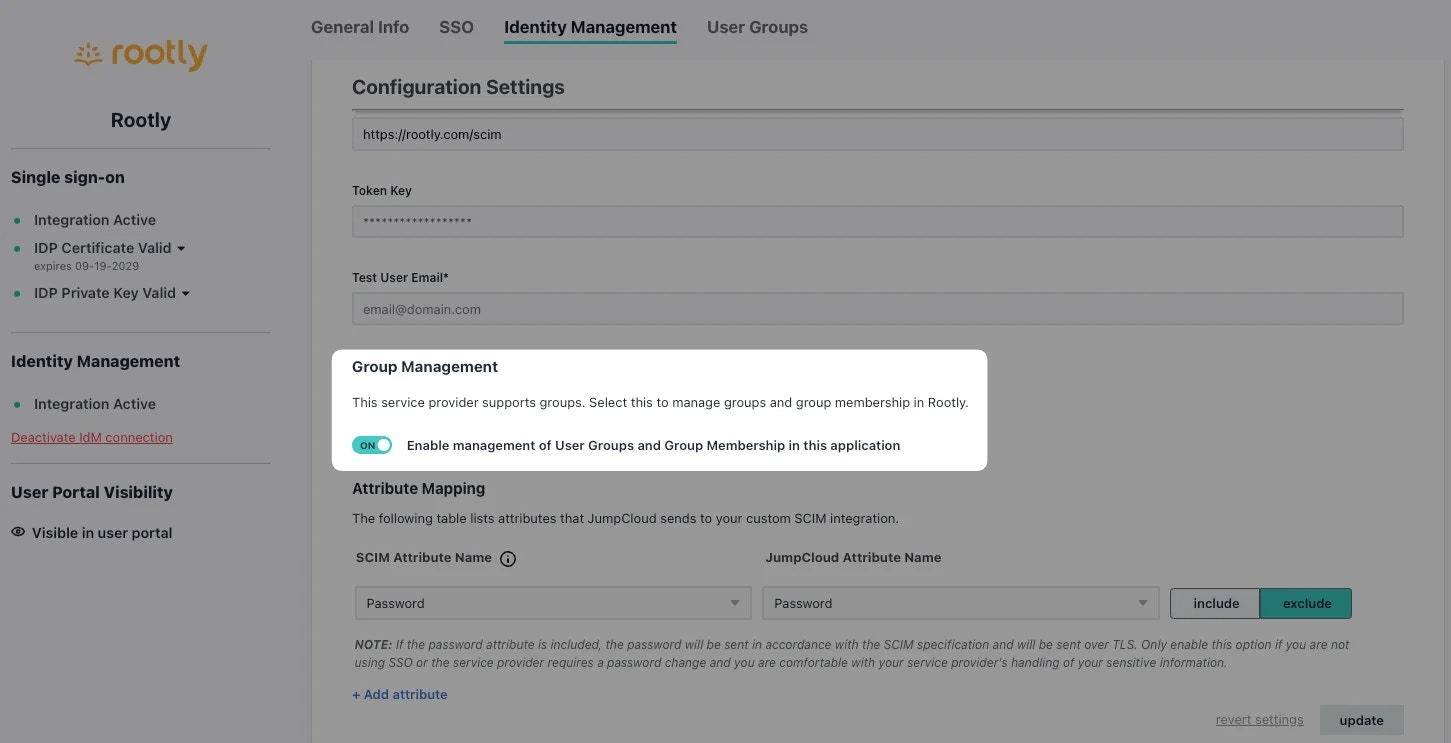Screen dimensions: 1451x743
Task: Expand the IDP Private Key Valid caret
Action: pyautogui.click(x=186, y=293)
